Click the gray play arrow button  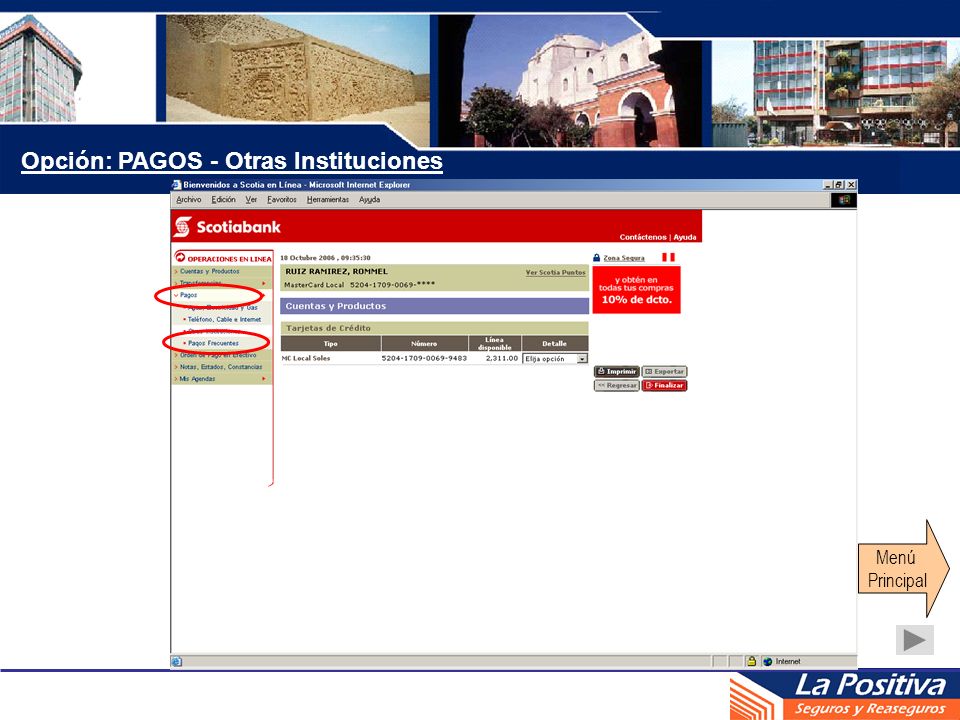914,640
